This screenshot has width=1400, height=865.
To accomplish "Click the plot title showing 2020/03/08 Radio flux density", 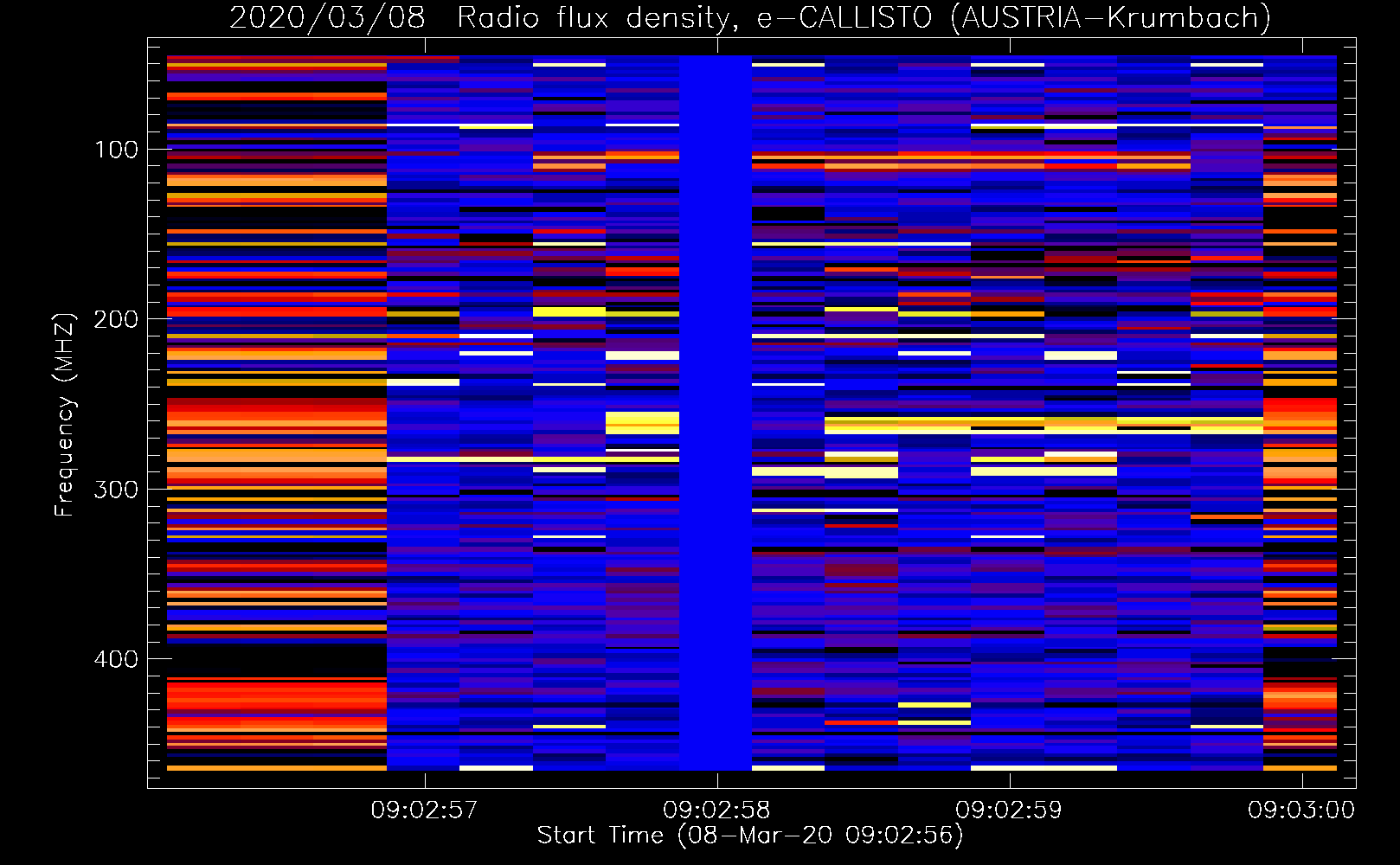I will point(750,17).
